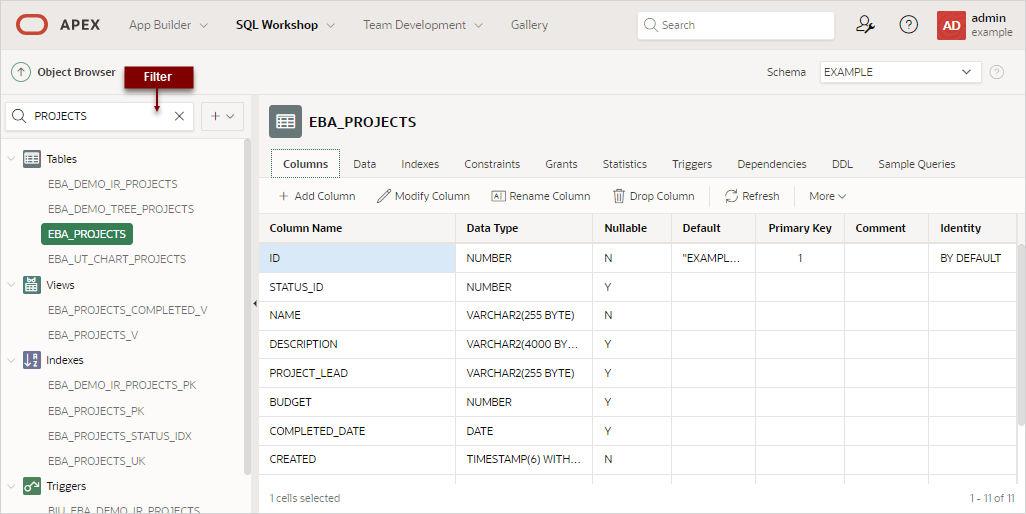Click the Modify Column pencil icon
1026x514 pixels.
tap(383, 196)
